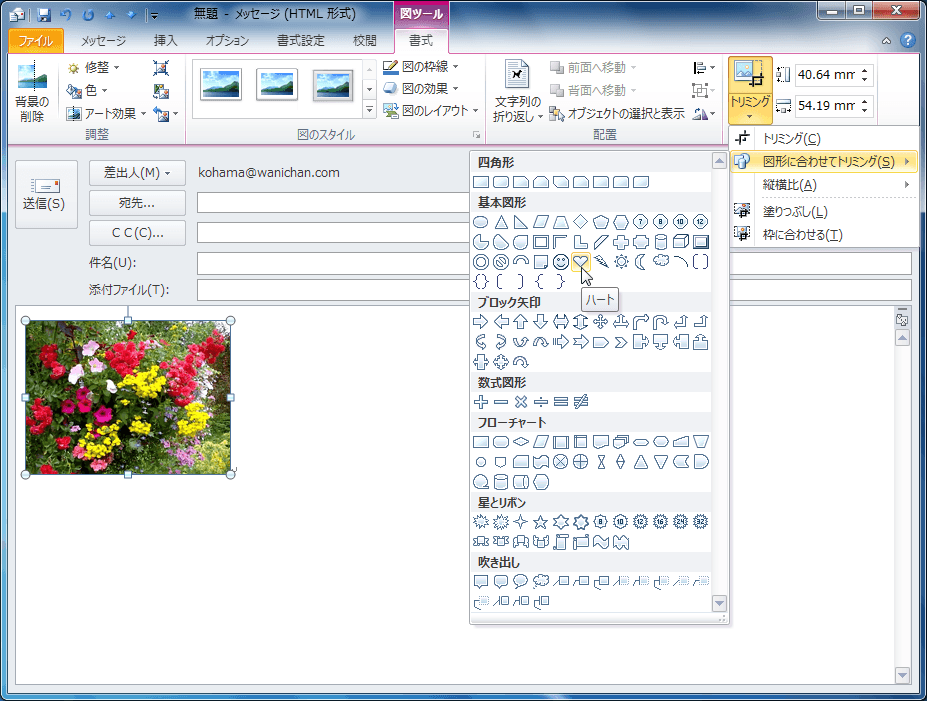Select the flower photo in message body
The image size is (927, 701).
[x=128, y=397]
